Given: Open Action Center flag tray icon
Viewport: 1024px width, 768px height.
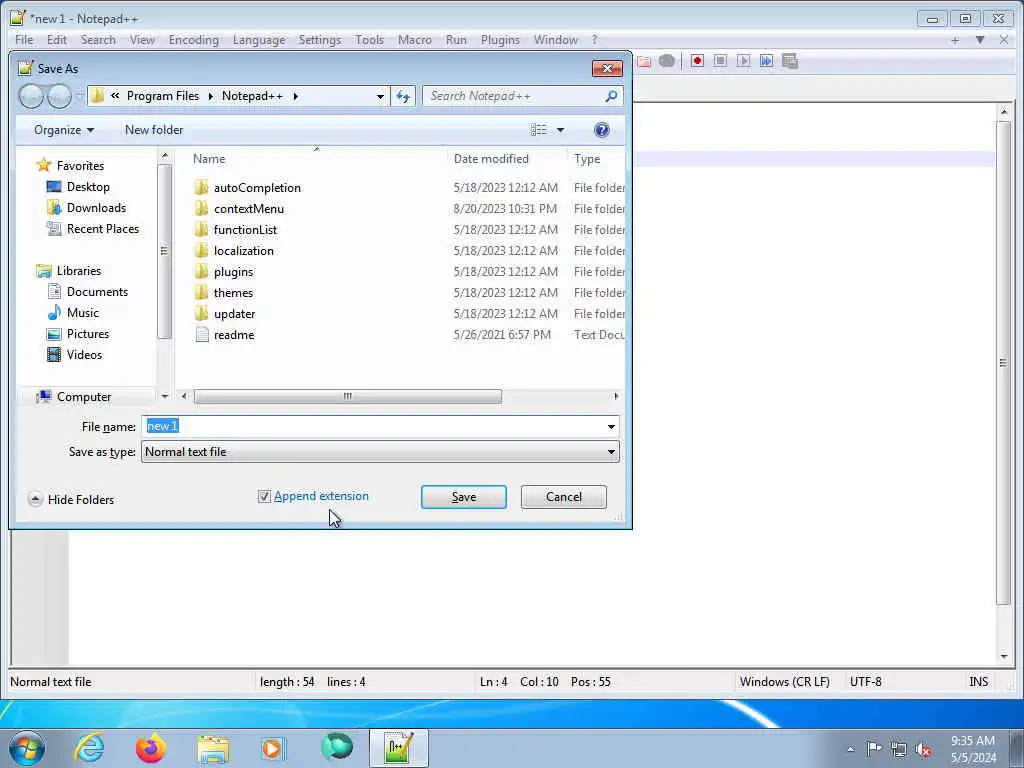Looking at the screenshot, I should (874, 748).
